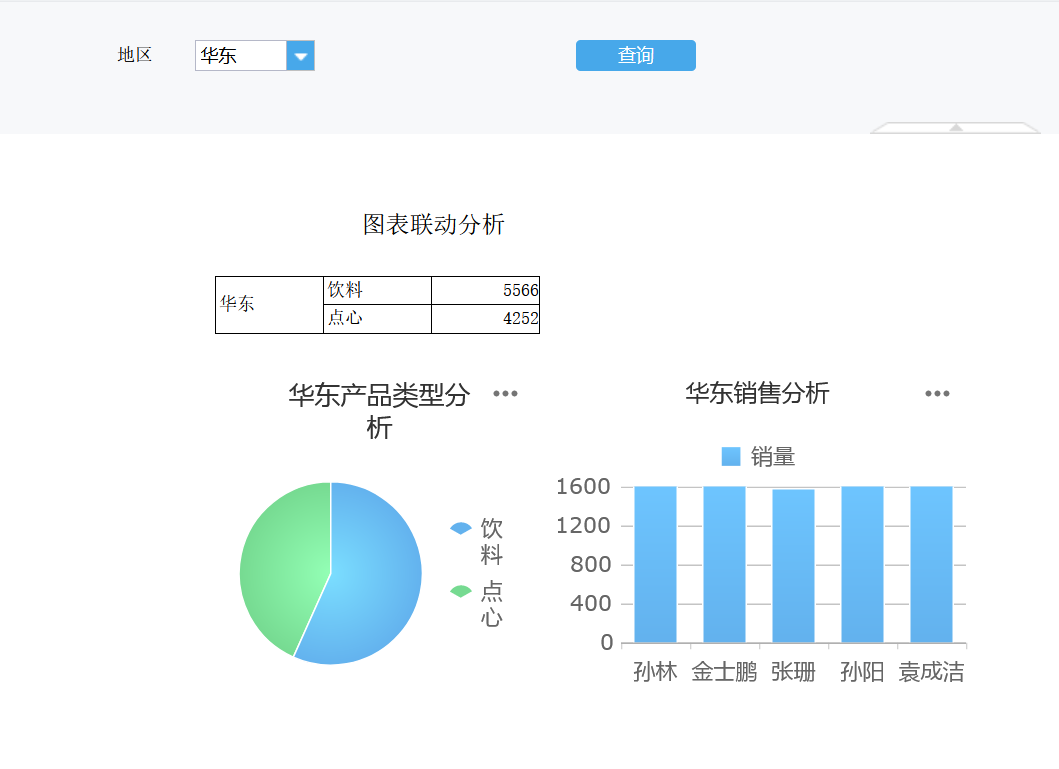Open the 地区 region dropdown arrow

[x=300, y=56]
